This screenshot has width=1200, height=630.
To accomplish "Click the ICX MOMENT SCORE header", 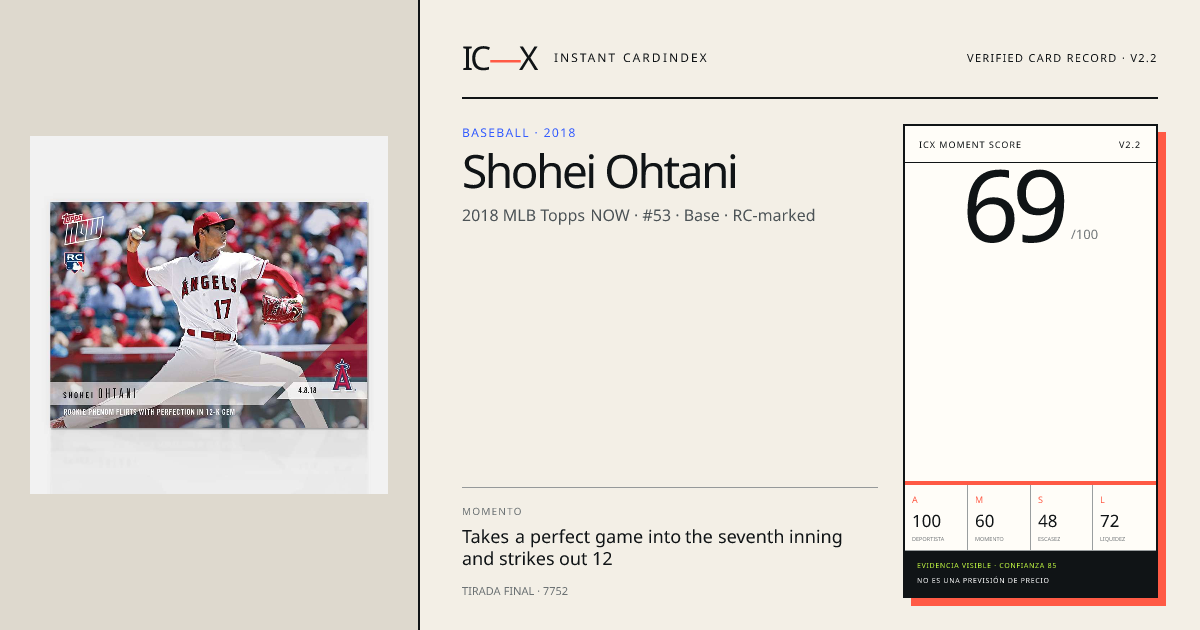I will coord(970,145).
